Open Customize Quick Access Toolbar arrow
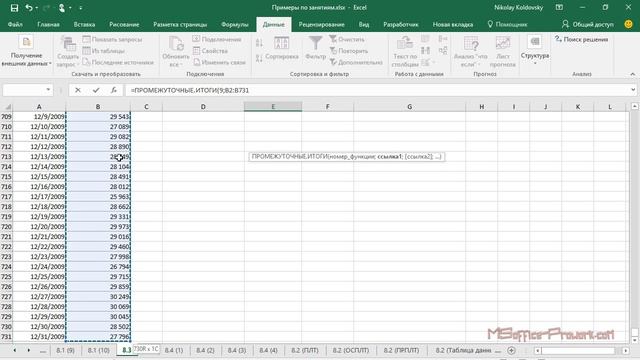The height and width of the screenshot is (360, 640). 80,8
